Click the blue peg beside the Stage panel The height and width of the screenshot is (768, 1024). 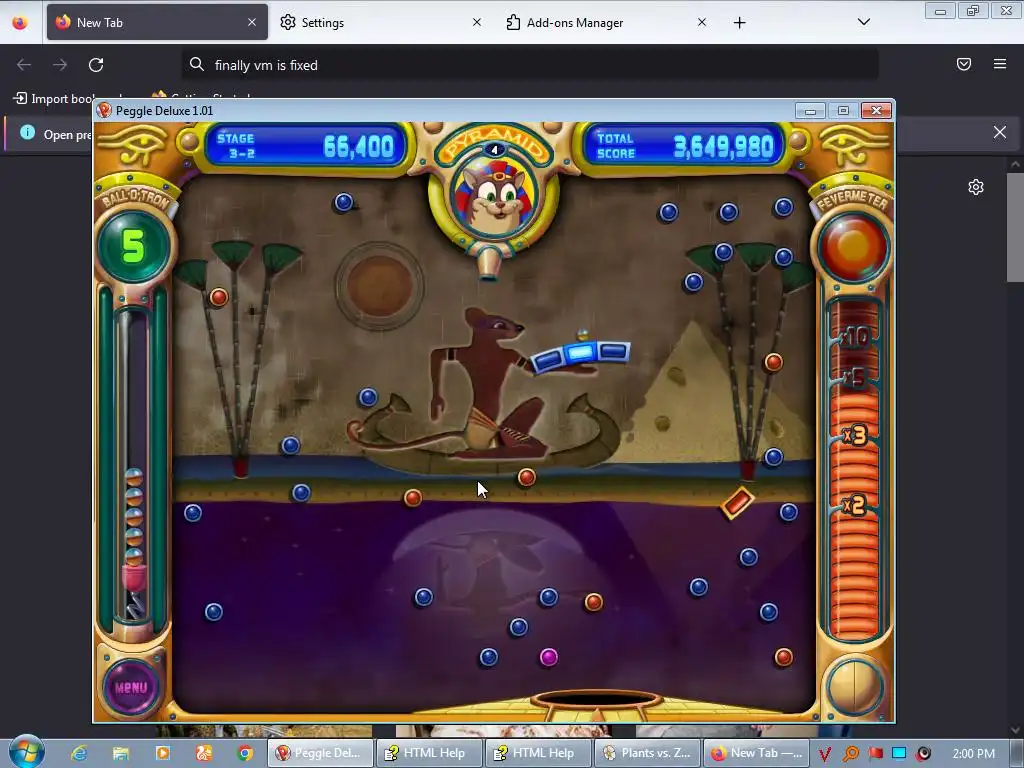point(344,202)
